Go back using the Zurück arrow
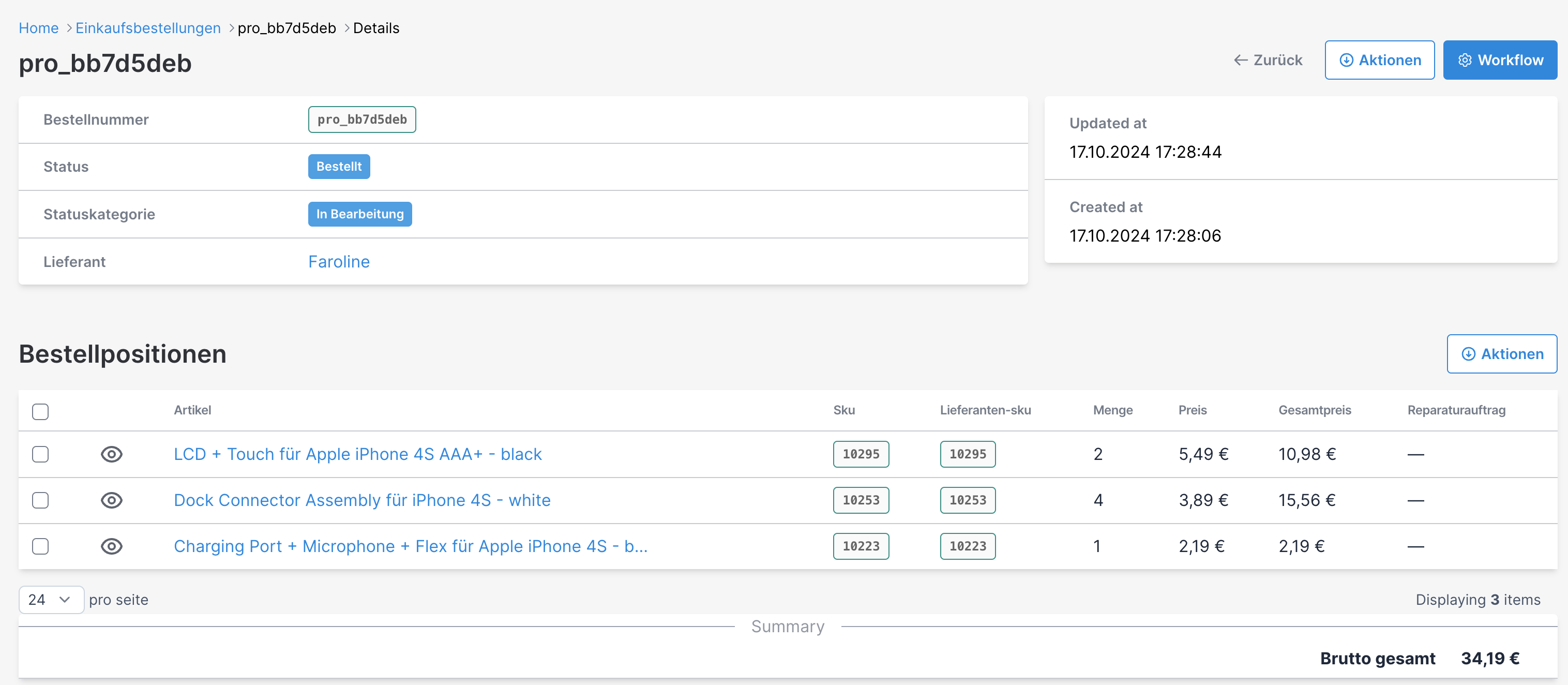The height and width of the screenshot is (685, 1568). point(1268,61)
